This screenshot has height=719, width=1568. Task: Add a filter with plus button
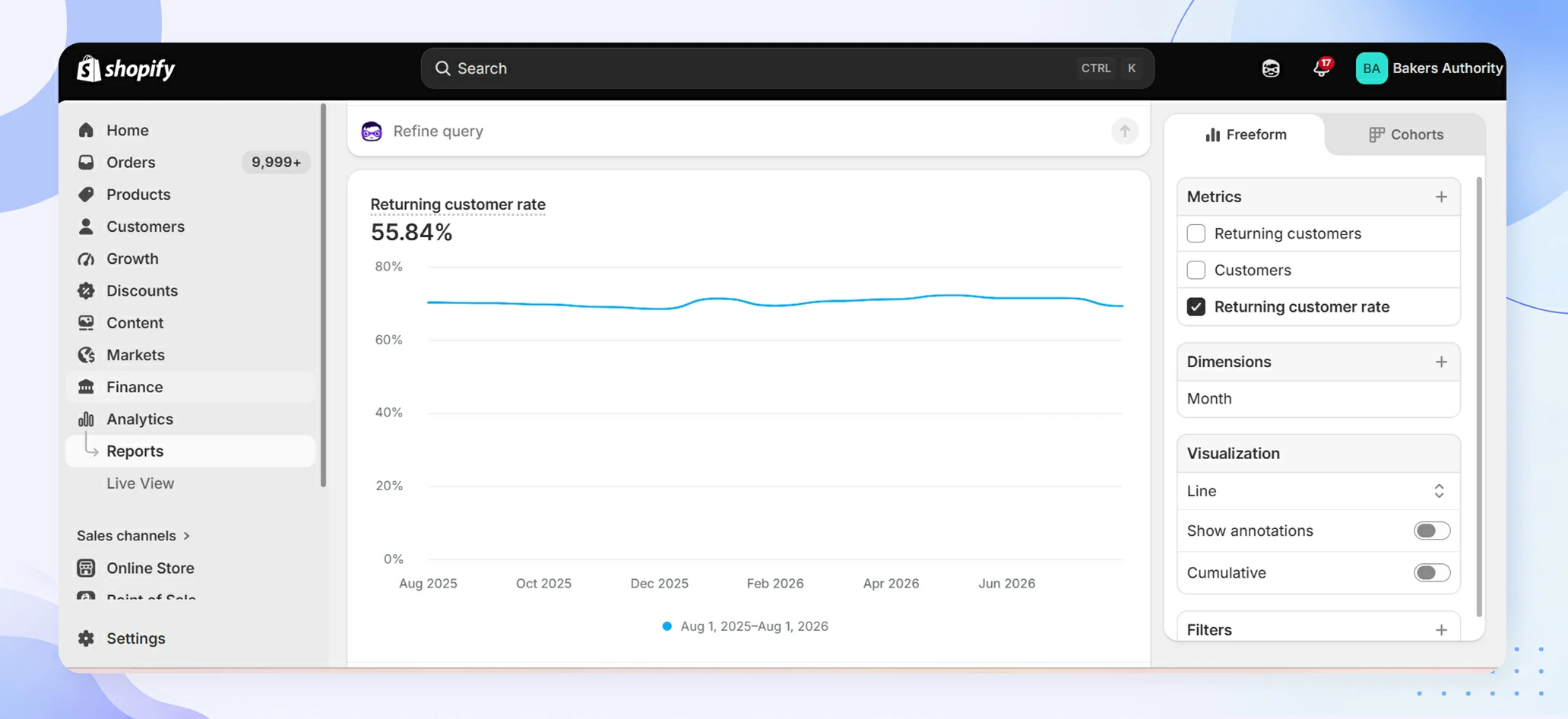(x=1441, y=630)
